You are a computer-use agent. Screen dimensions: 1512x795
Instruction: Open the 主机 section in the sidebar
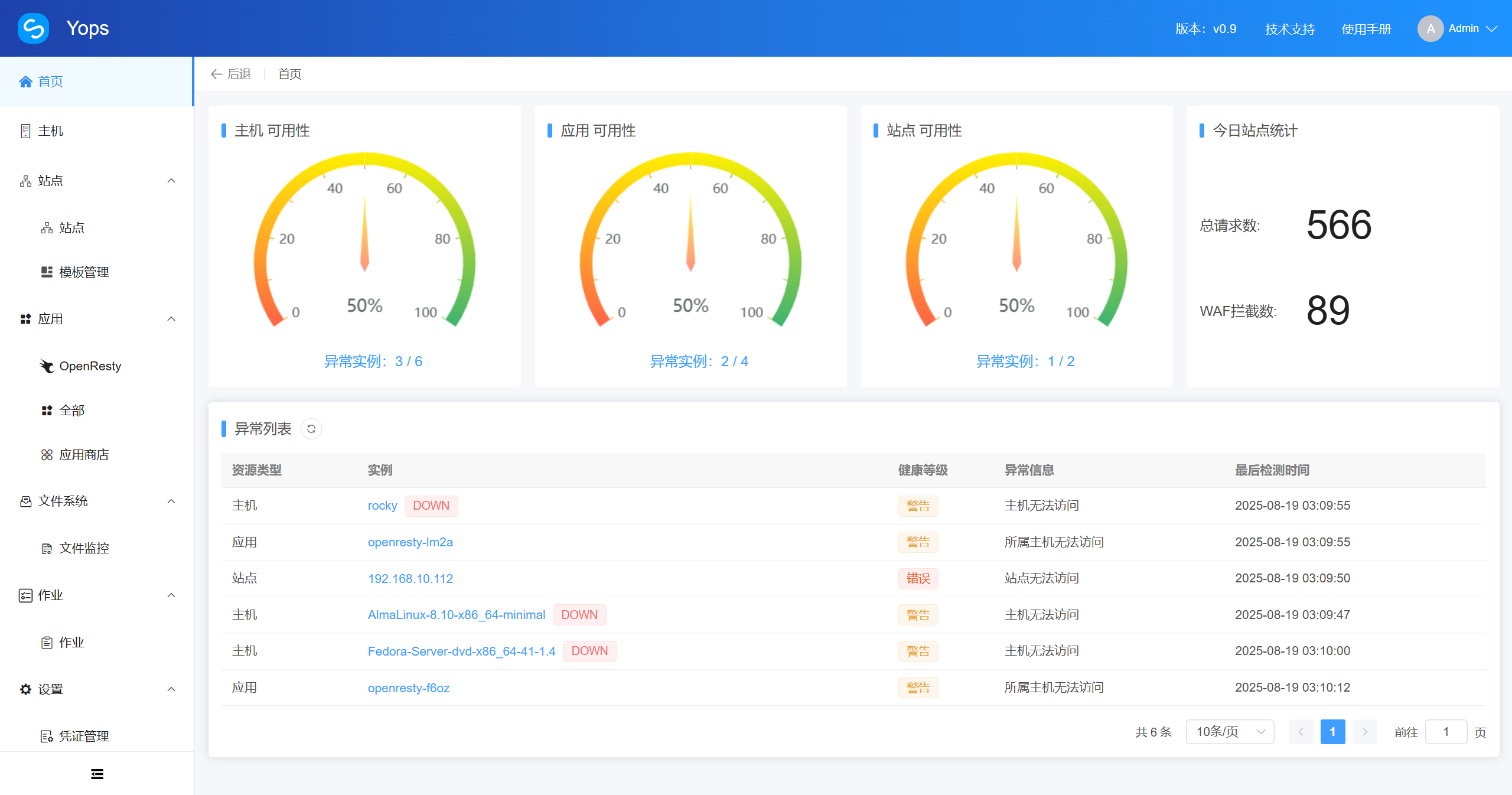coord(51,131)
